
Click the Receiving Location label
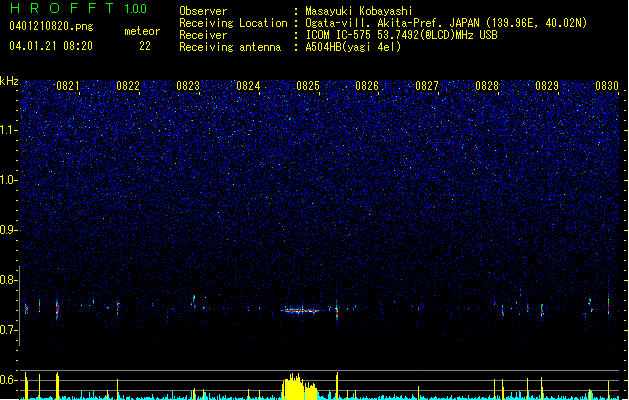point(233,23)
